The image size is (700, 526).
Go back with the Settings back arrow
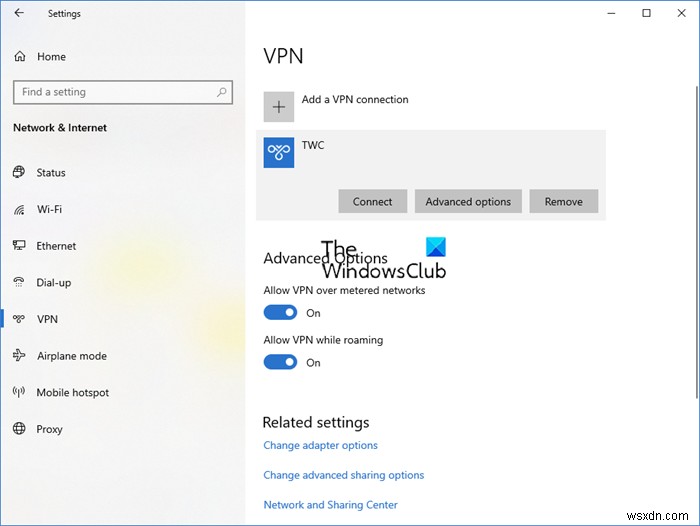pyautogui.click(x=19, y=13)
